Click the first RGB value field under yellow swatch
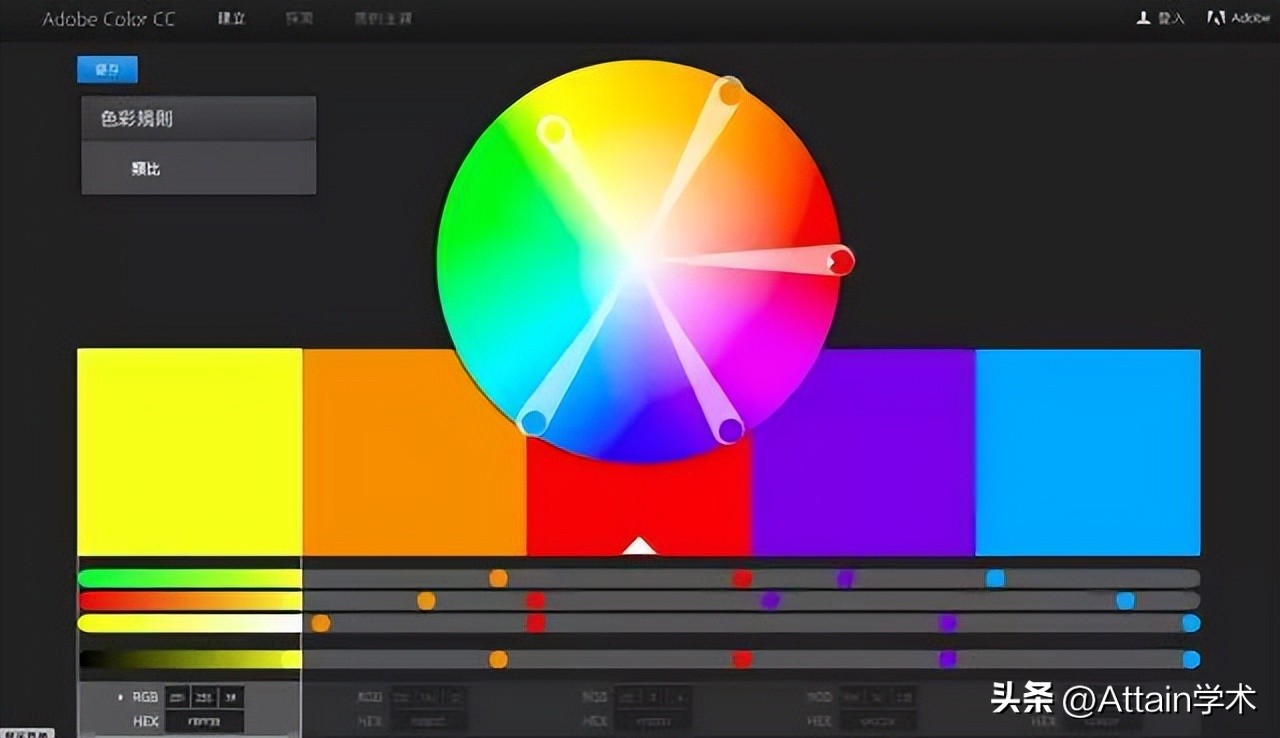This screenshot has height=738, width=1280. [x=176, y=697]
